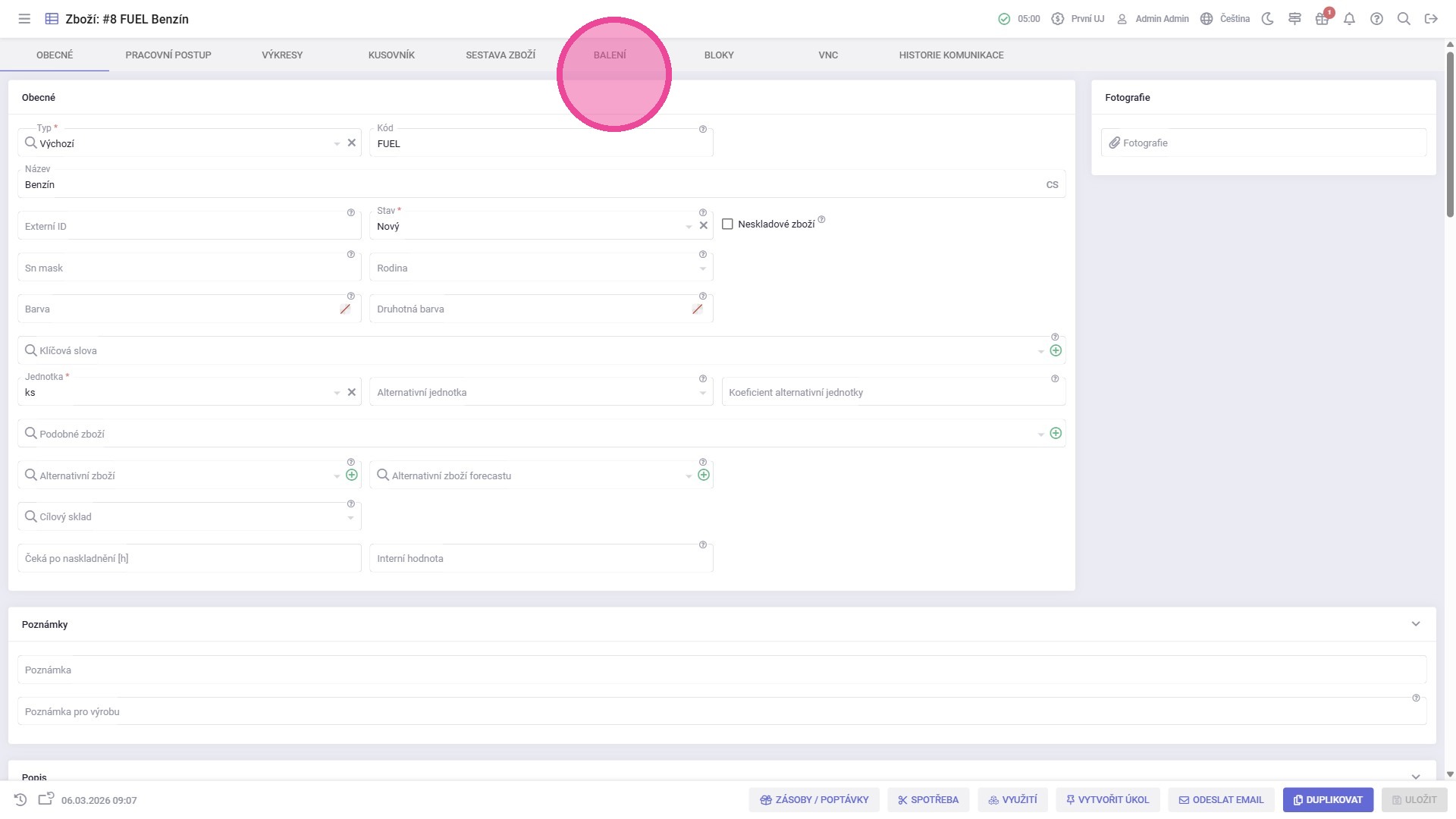Open the gift icon with red badge

(x=1322, y=19)
